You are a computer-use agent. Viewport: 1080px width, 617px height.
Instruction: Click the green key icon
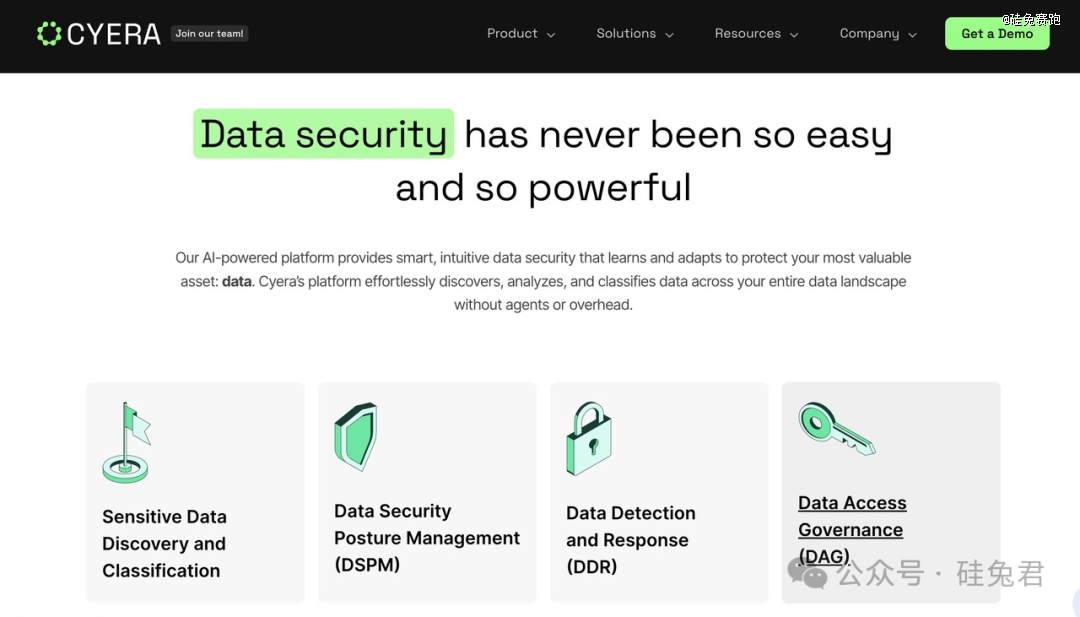836,427
